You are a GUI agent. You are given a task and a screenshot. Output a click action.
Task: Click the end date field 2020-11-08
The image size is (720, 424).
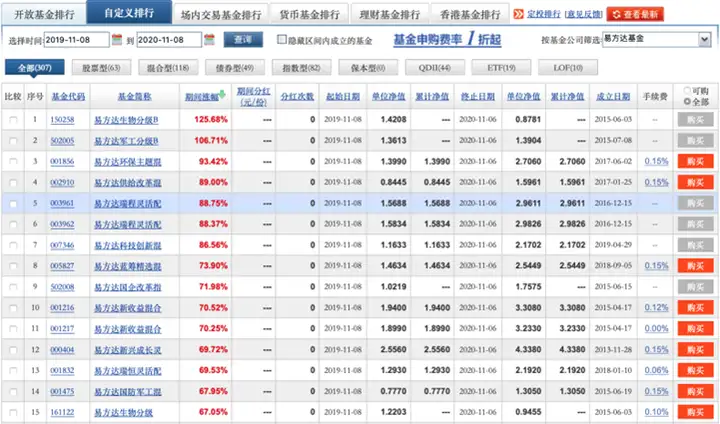point(169,40)
